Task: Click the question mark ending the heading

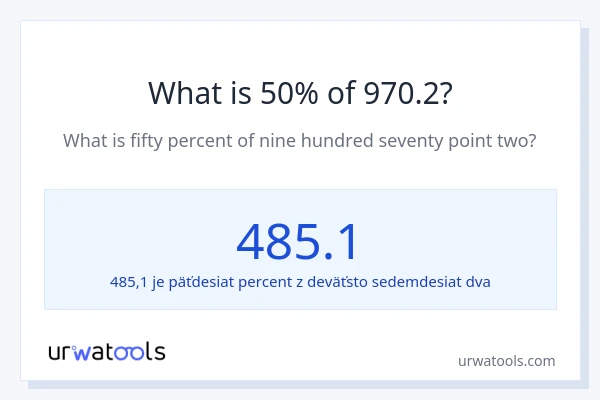Action: pyautogui.click(x=446, y=93)
